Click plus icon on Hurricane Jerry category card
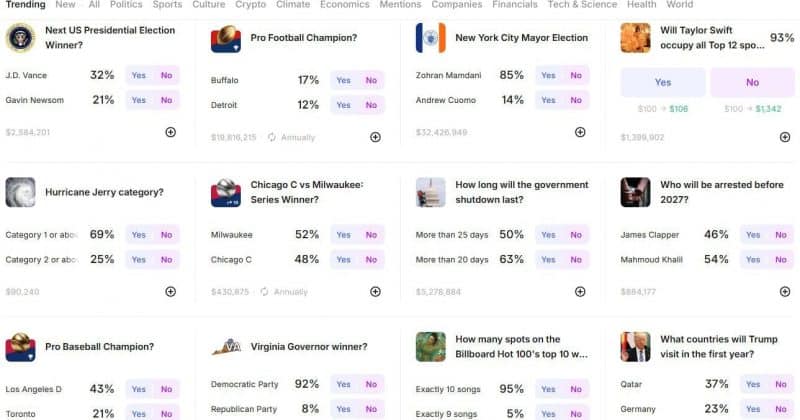 coord(170,291)
